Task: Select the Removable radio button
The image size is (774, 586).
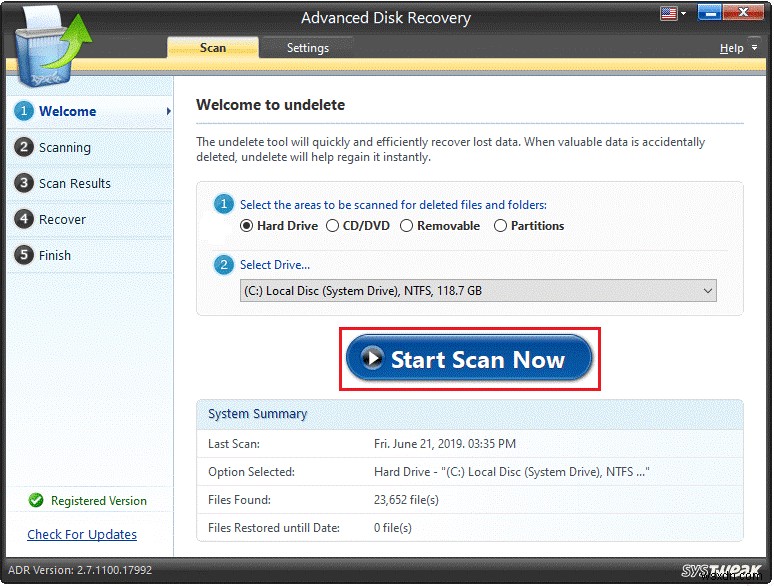Action: [x=406, y=226]
